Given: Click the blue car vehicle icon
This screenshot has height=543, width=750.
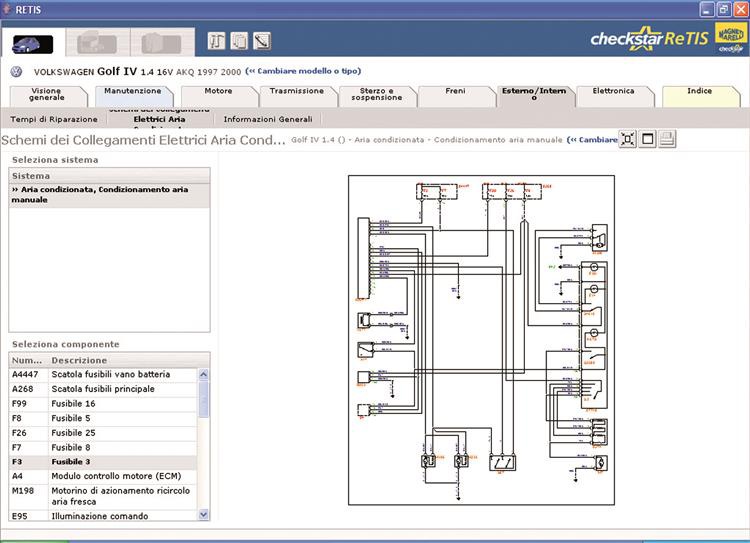Looking at the screenshot, I should click(34, 42).
